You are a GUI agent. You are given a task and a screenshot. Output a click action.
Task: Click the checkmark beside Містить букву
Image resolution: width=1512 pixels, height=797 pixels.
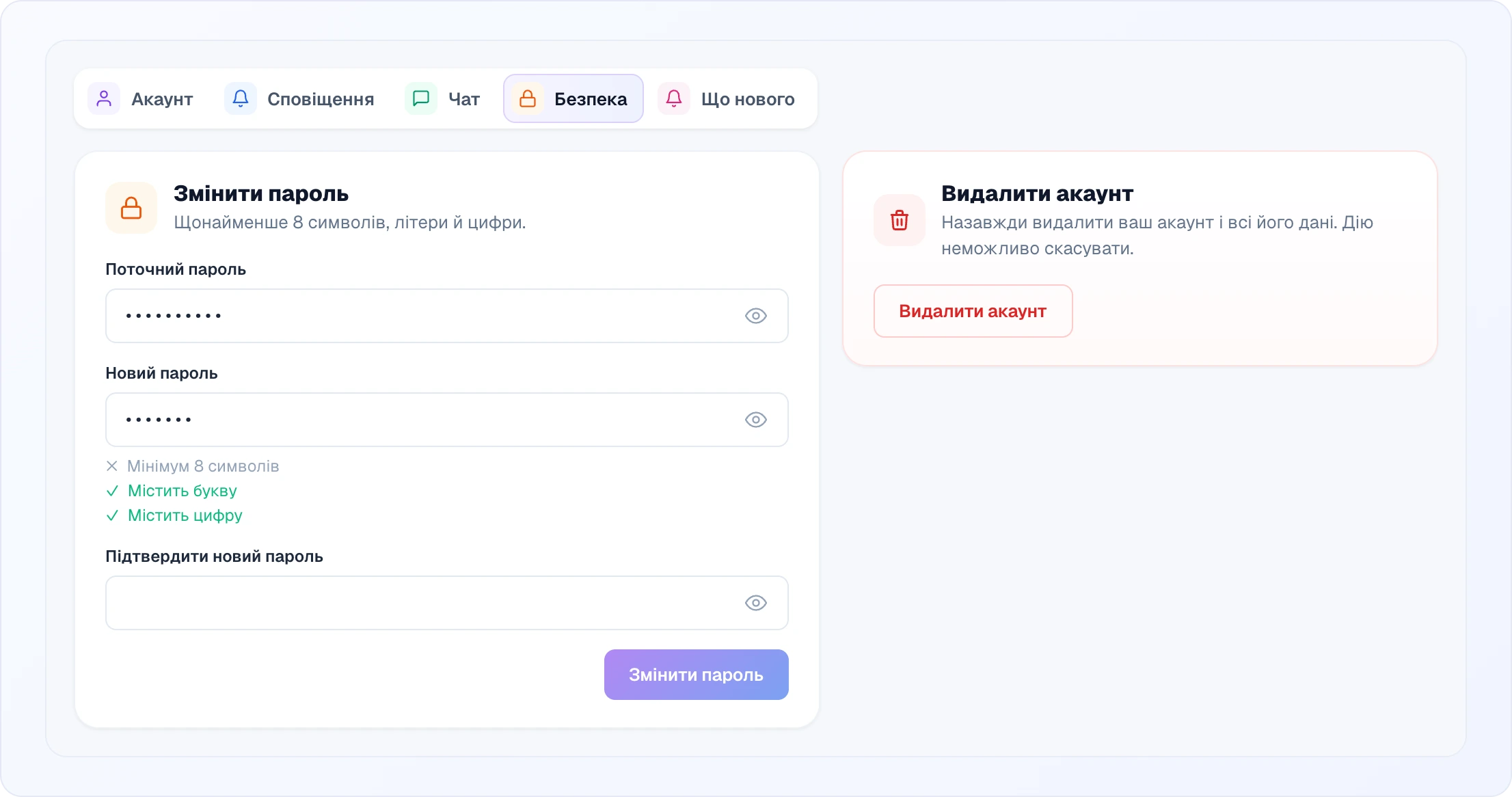click(112, 491)
